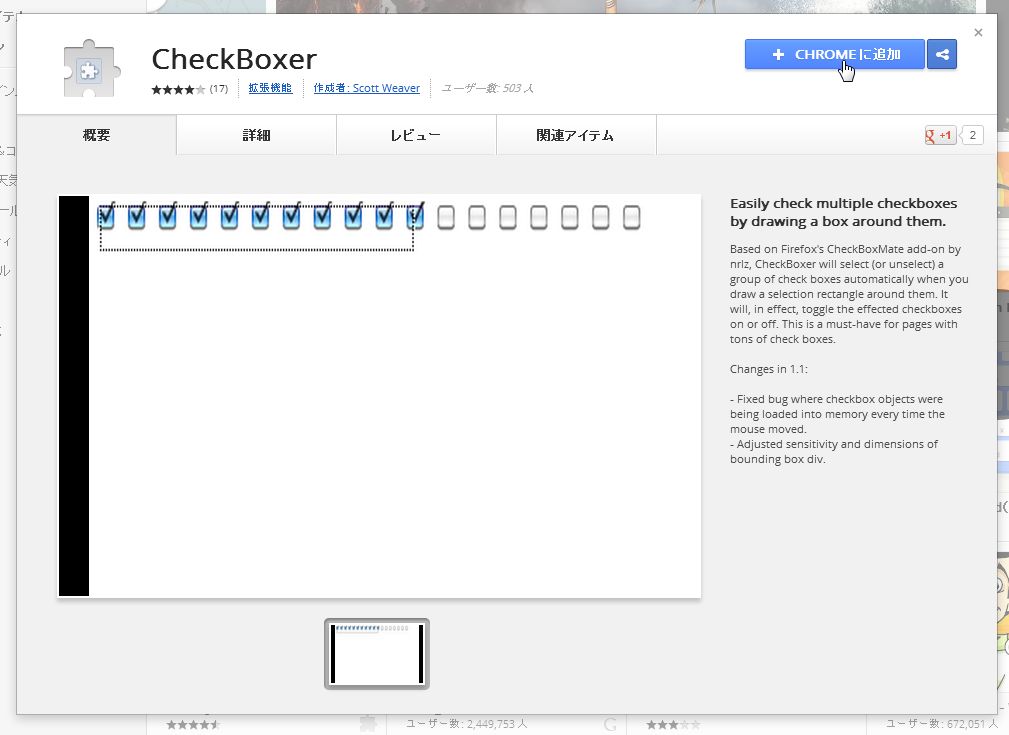Open author link Scott Weaver
1009x735 pixels.
pos(367,88)
